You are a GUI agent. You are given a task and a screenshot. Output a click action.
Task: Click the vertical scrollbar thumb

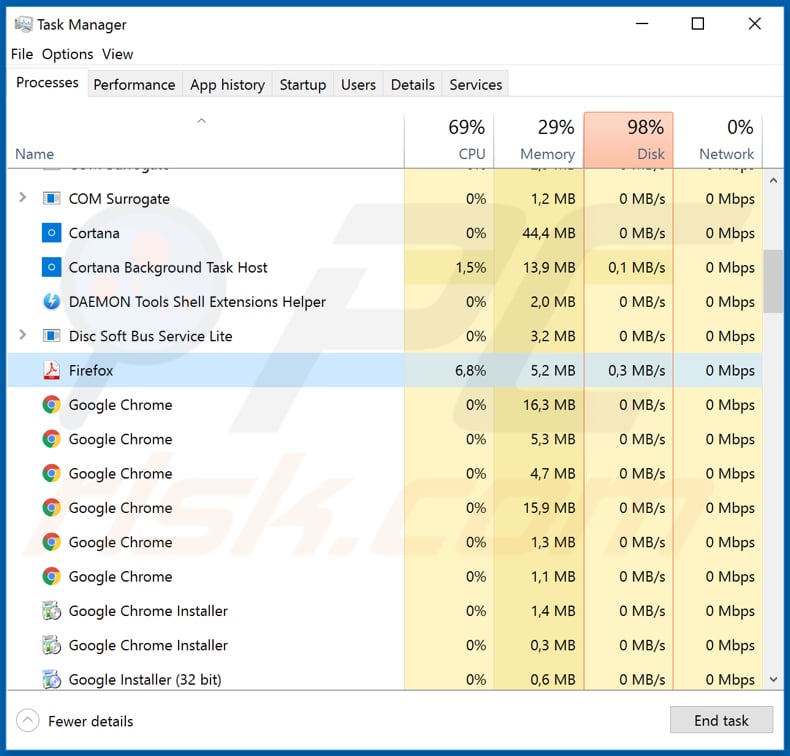pos(773,281)
